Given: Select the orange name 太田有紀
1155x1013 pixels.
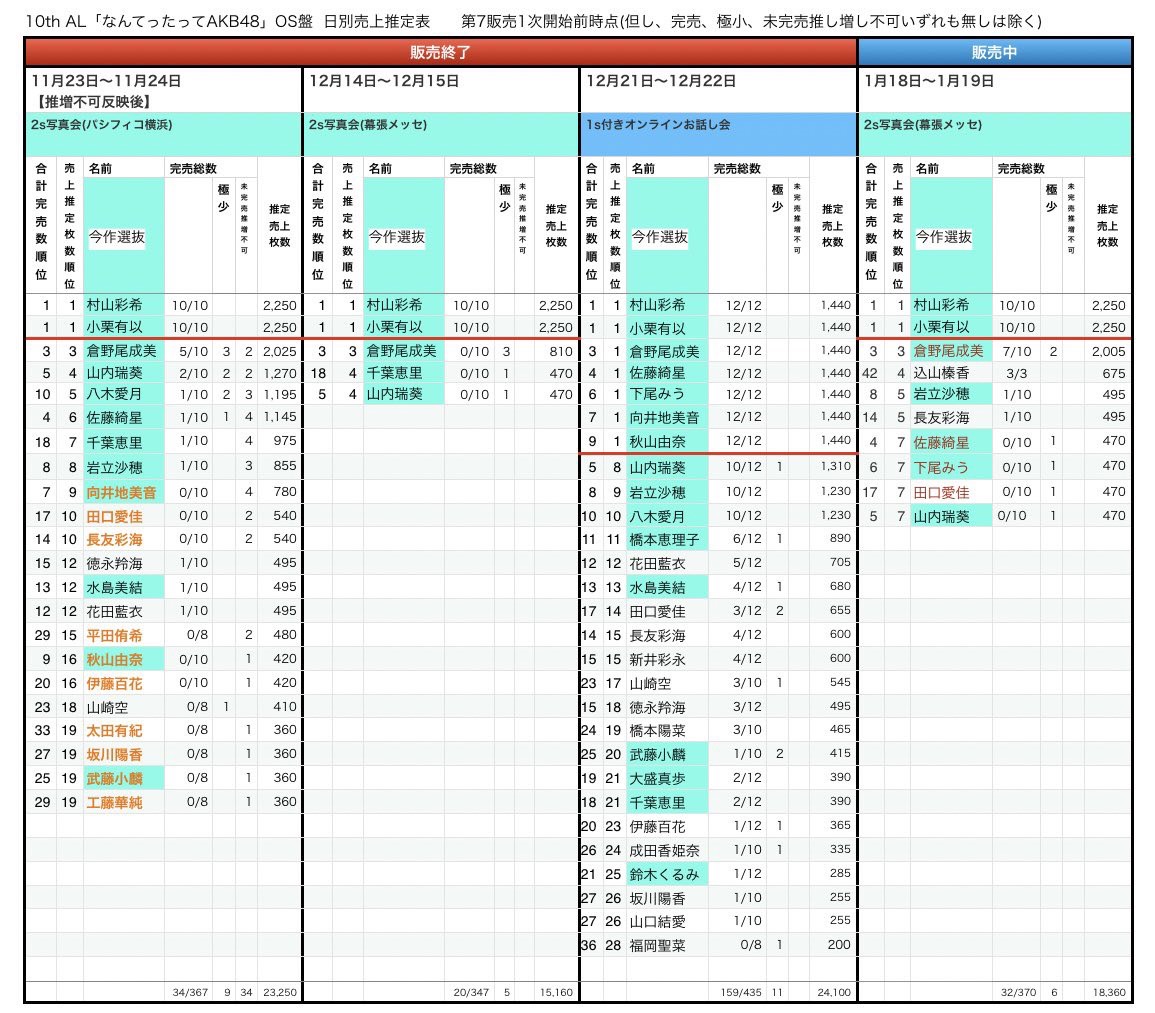Looking at the screenshot, I should pyautogui.click(x=114, y=731).
